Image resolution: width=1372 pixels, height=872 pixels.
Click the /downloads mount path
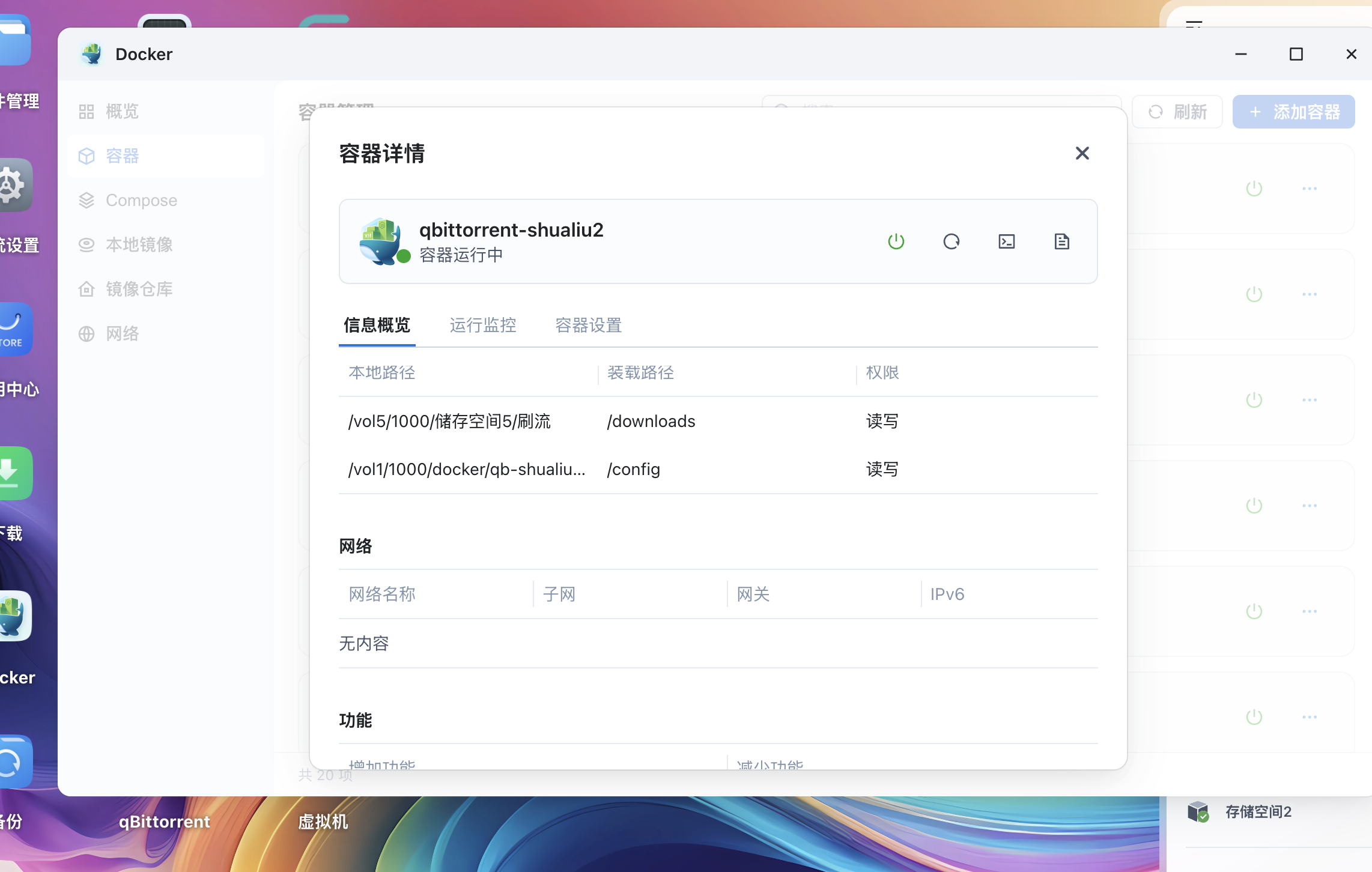point(651,422)
